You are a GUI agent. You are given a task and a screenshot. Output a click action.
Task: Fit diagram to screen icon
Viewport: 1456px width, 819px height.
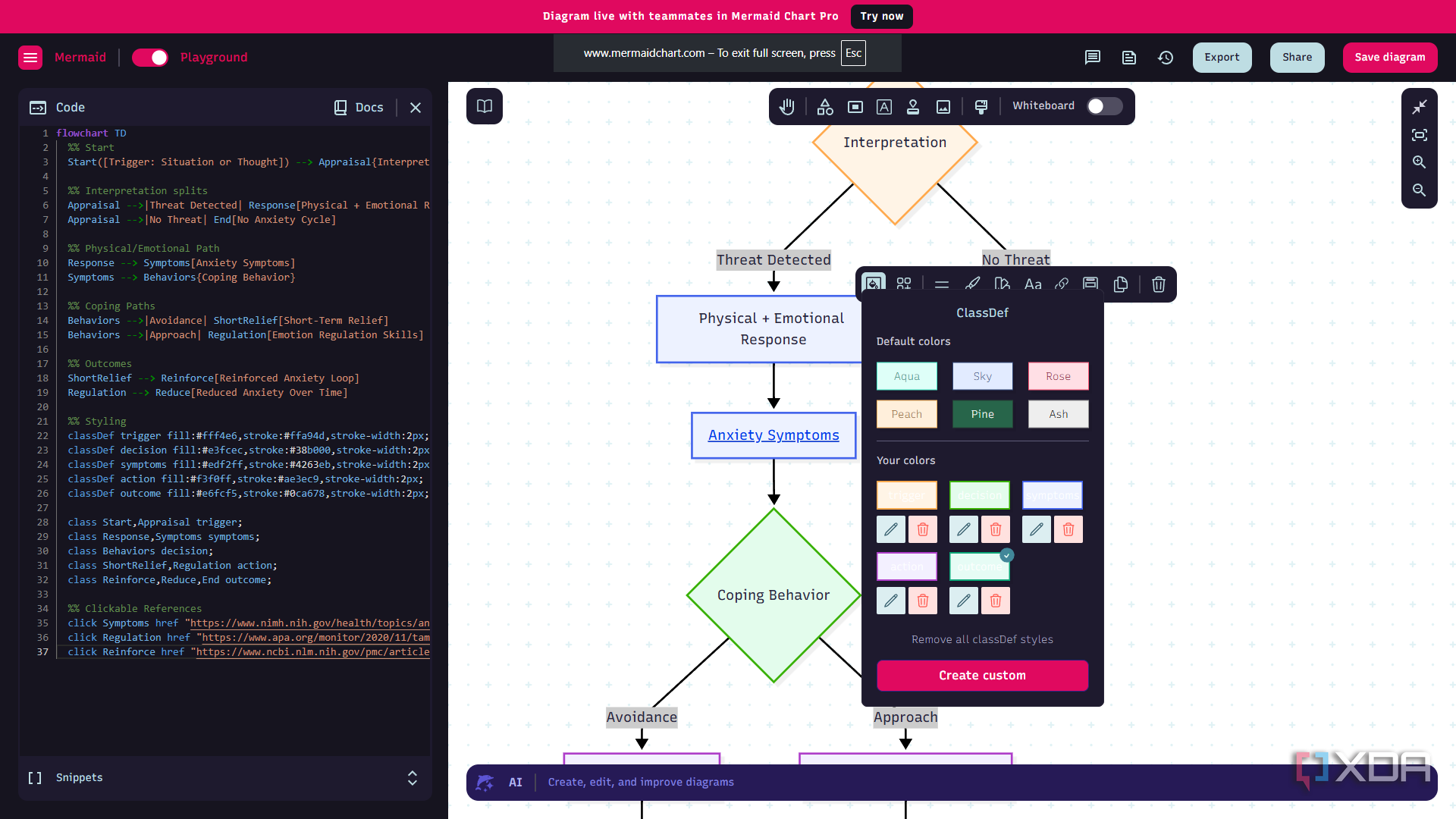[x=1420, y=135]
